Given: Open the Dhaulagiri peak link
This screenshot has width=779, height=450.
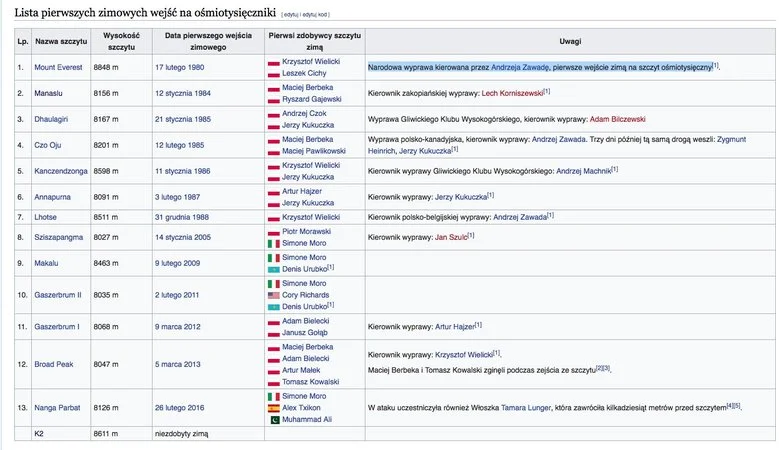Looking at the screenshot, I should [51, 119].
